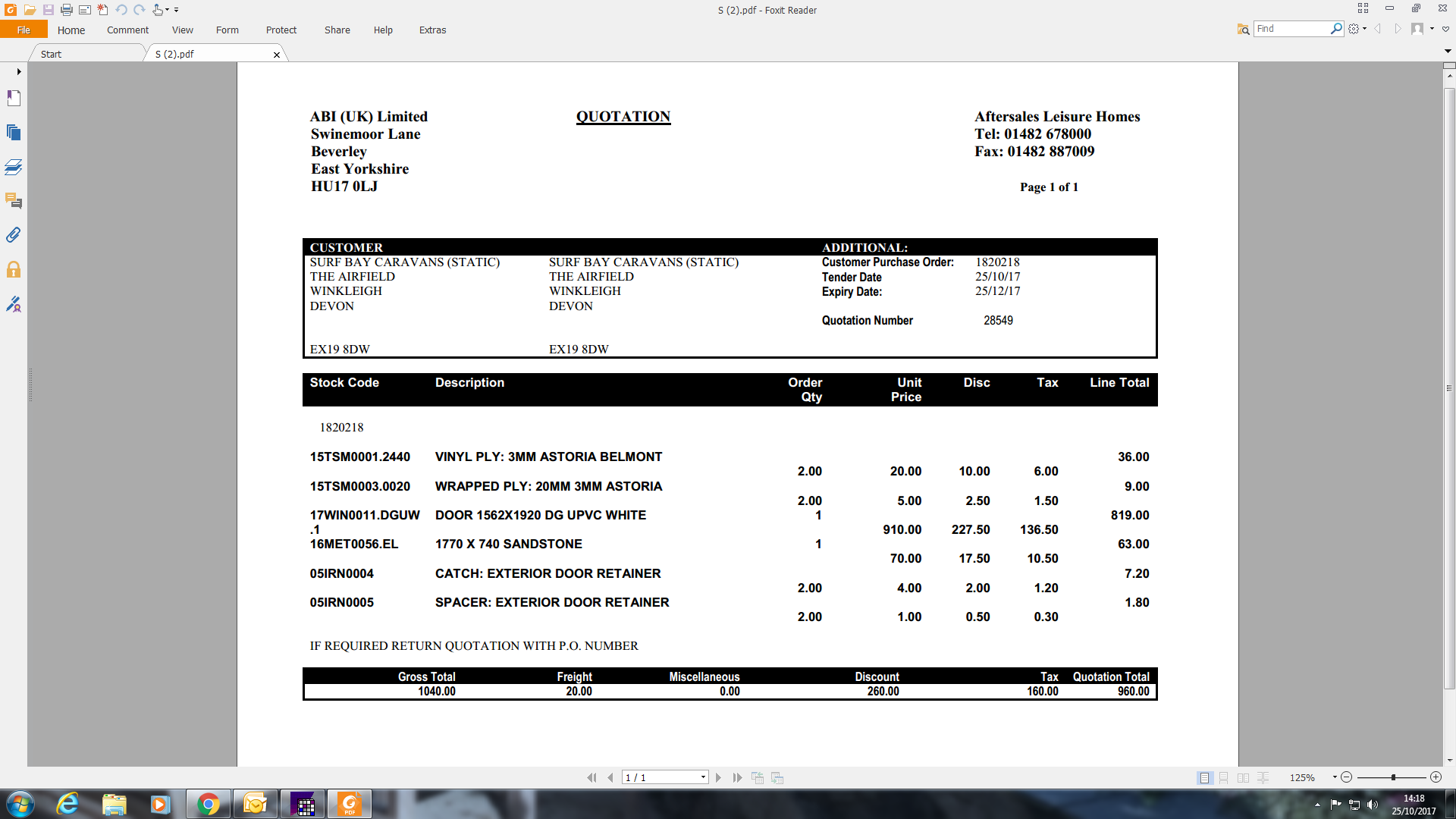Open the Pages thumbnail panel icon
The height and width of the screenshot is (819, 1456).
coord(14,133)
